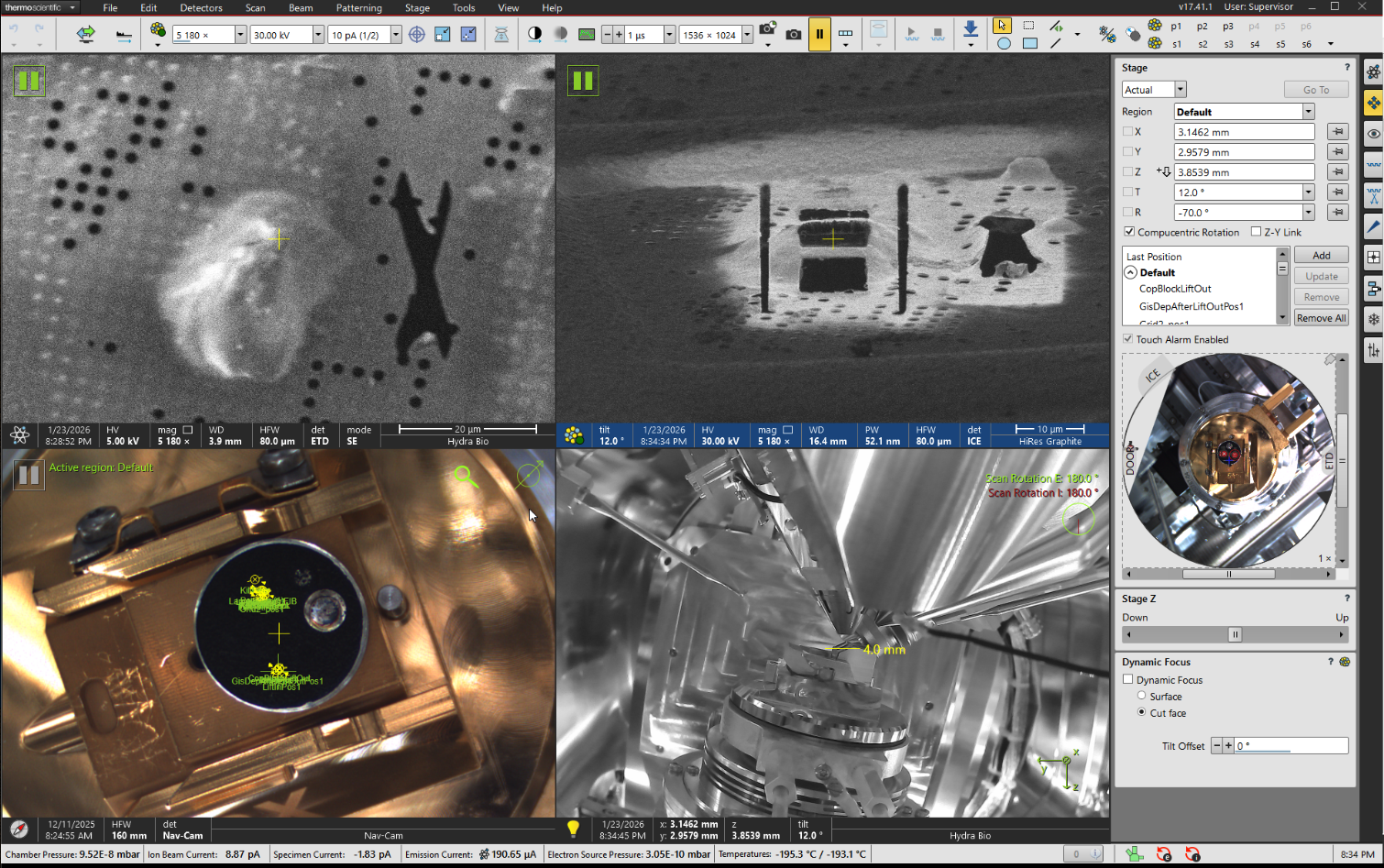Viewport: 1384px width, 868px height.
Task: Enable the Z-Y Link checkbox
Action: click(1257, 232)
